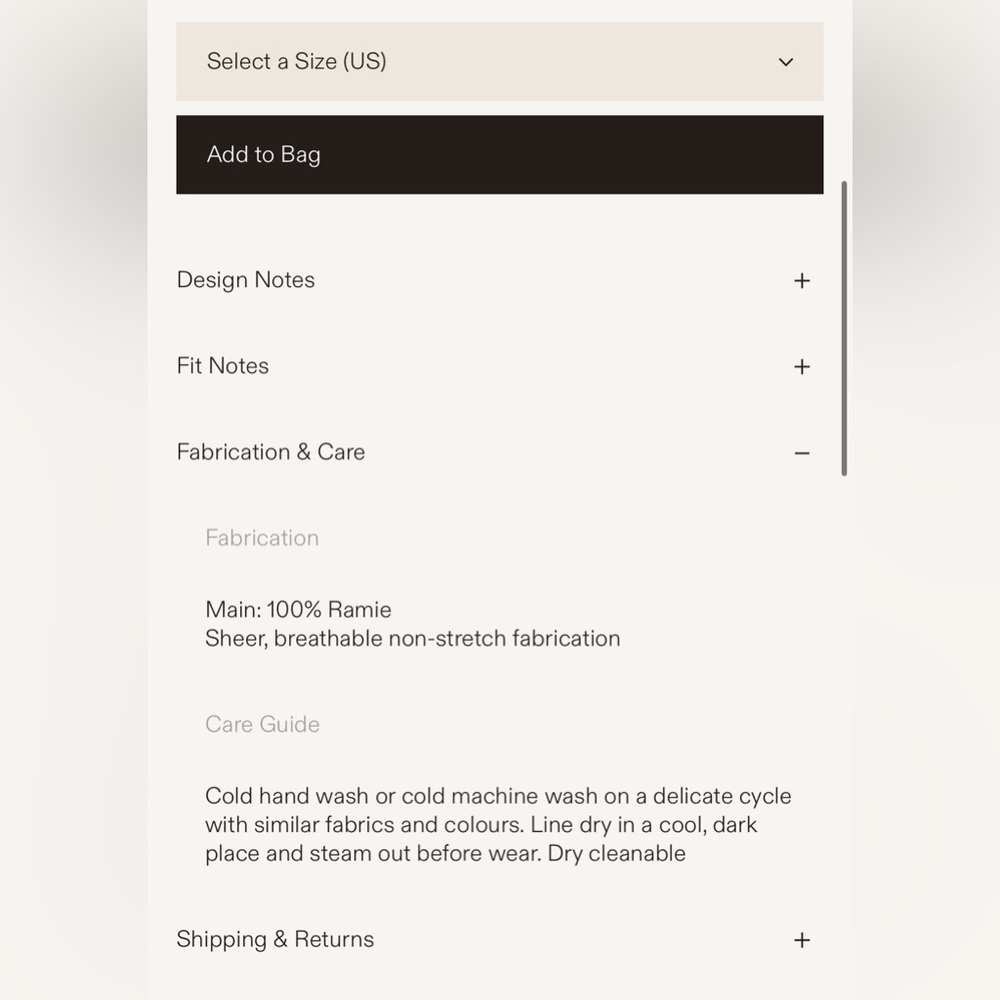Click the Cold hand wash instruction line
This screenshot has width=1000, height=1000.
(498, 796)
